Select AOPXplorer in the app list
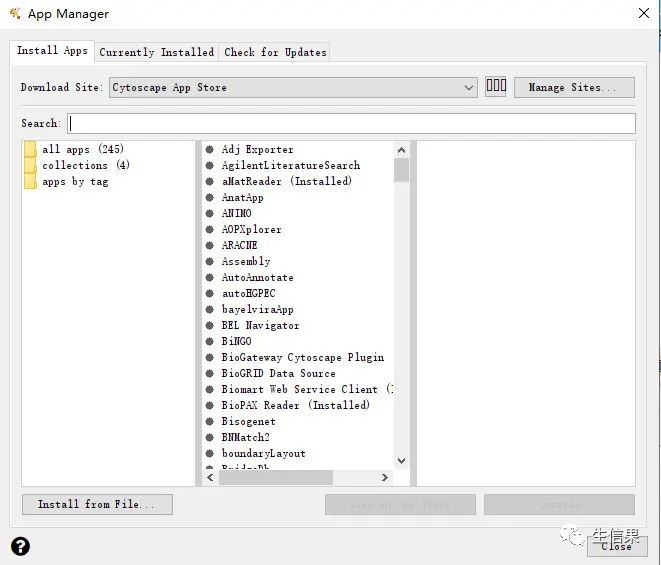Viewport: 661px width, 565px height. click(x=251, y=229)
